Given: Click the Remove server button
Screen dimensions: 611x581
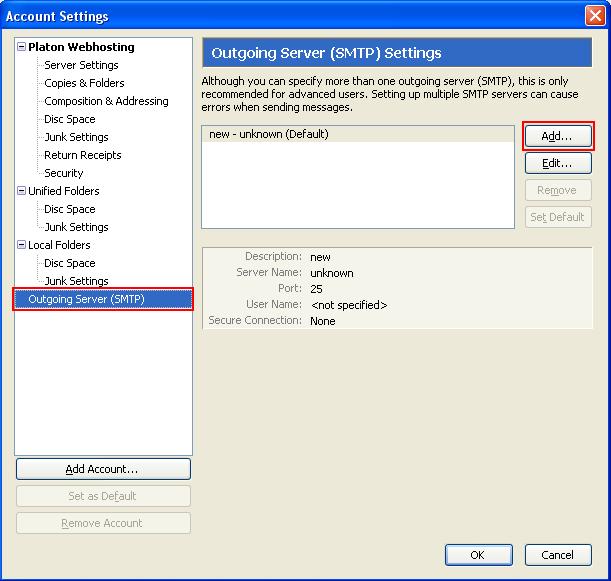Looking at the screenshot, I should pos(558,190).
